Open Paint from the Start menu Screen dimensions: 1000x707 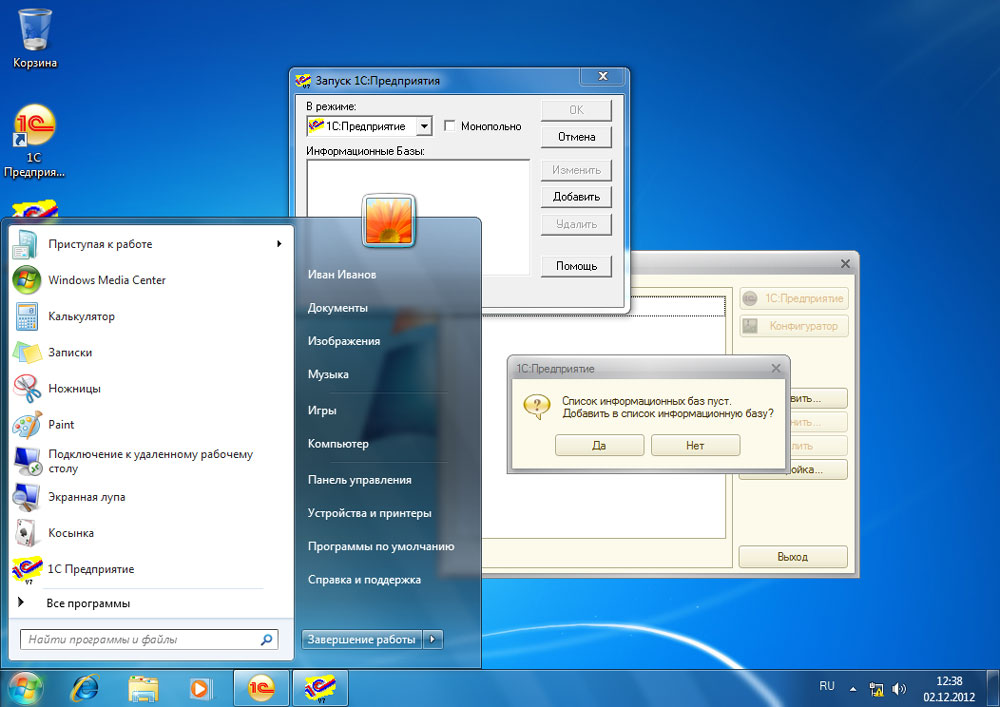click(x=61, y=425)
